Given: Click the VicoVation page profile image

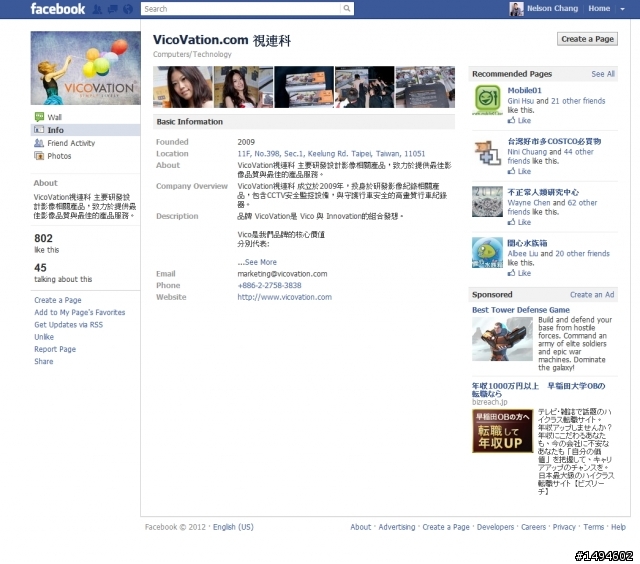Looking at the screenshot, I should [x=85, y=68].
